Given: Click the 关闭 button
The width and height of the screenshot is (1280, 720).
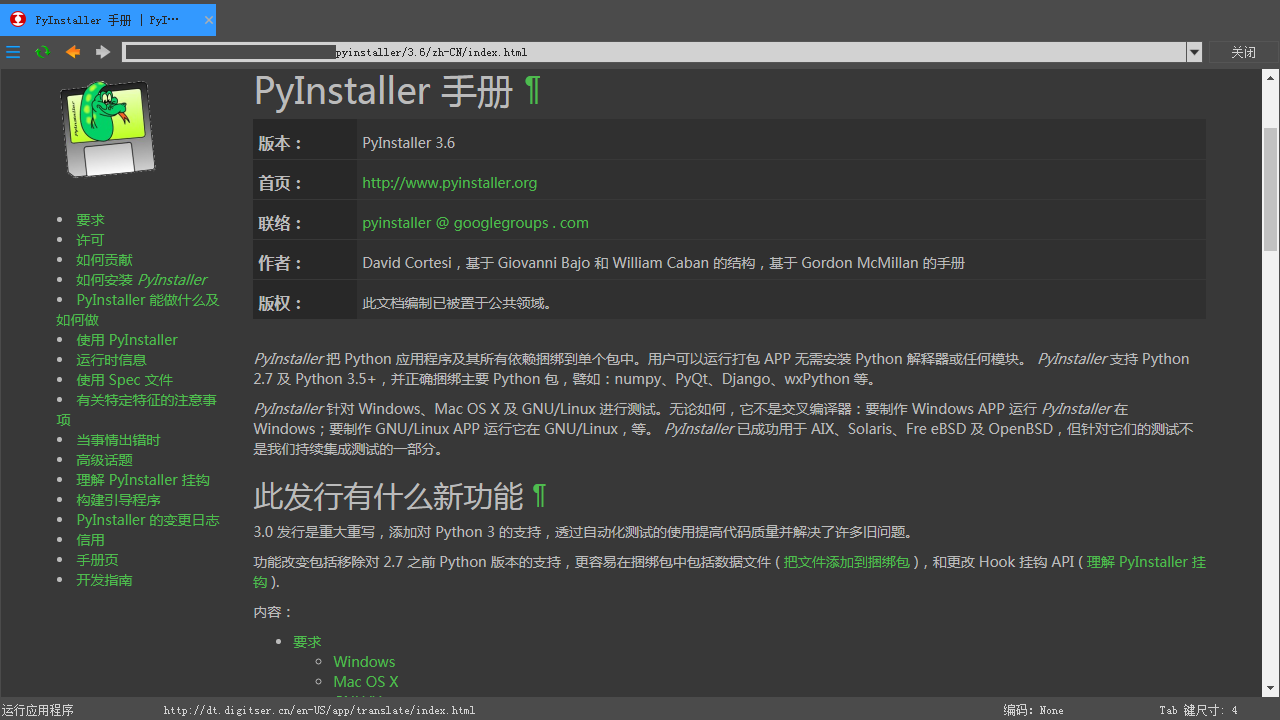Looking at the screenshot, I should point(1243,52).
